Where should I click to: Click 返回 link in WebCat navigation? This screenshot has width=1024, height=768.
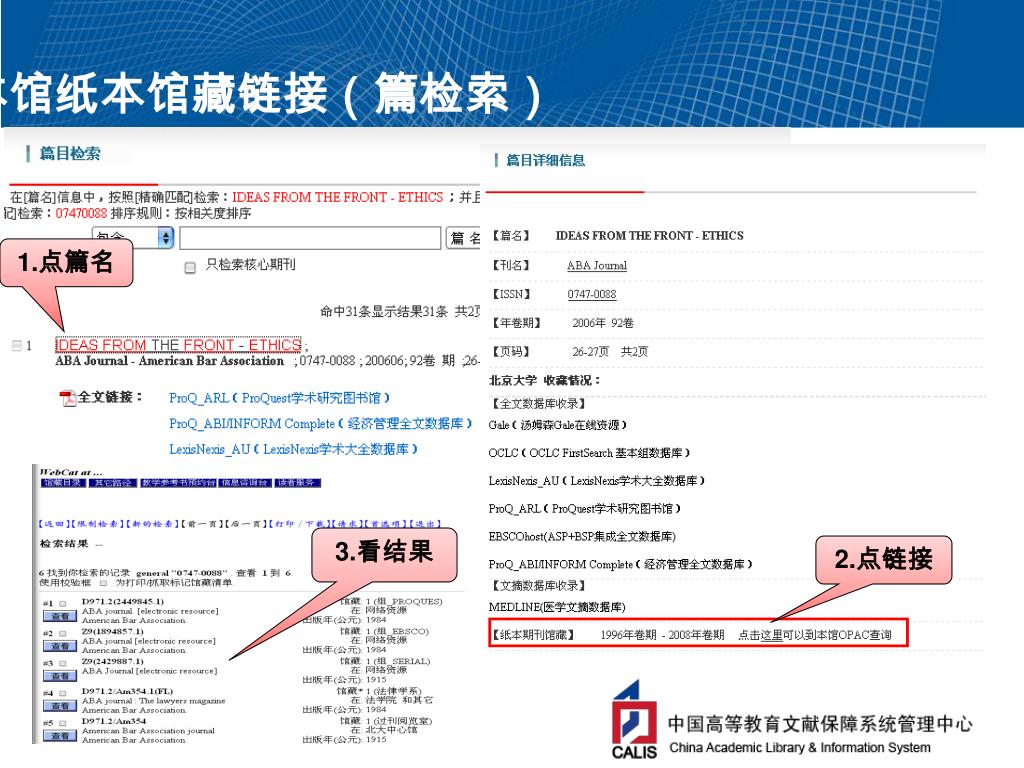[55, 524]
